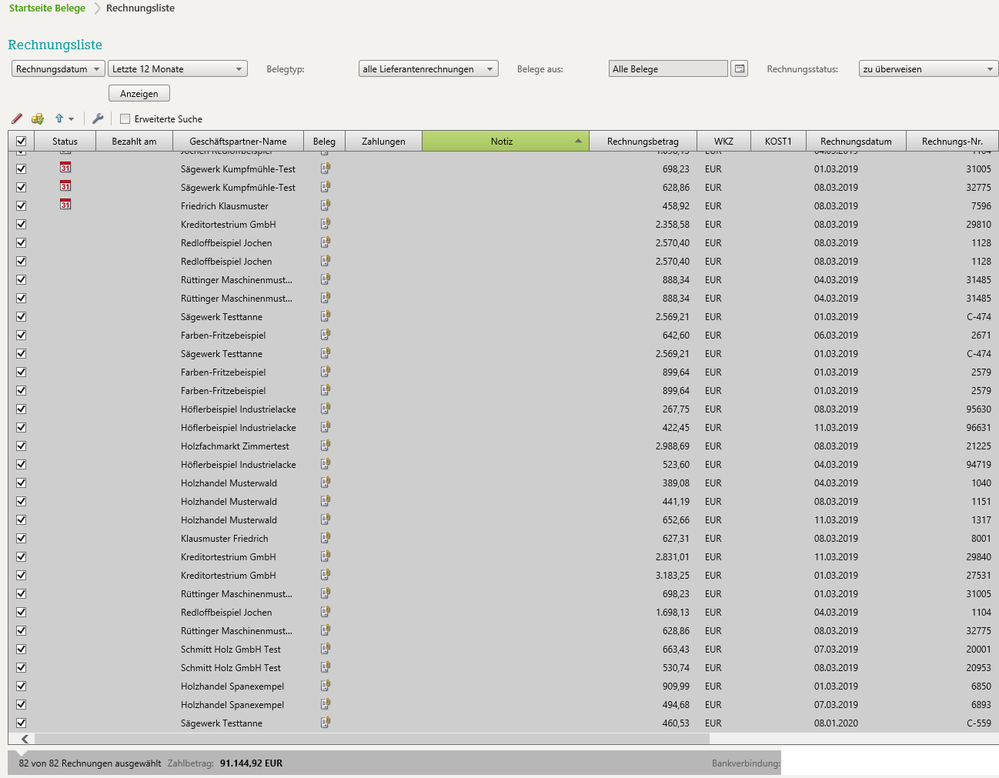Click the red pencil edit icon
999x778 pixels.
pyautogui.click(x=16, y=119)
